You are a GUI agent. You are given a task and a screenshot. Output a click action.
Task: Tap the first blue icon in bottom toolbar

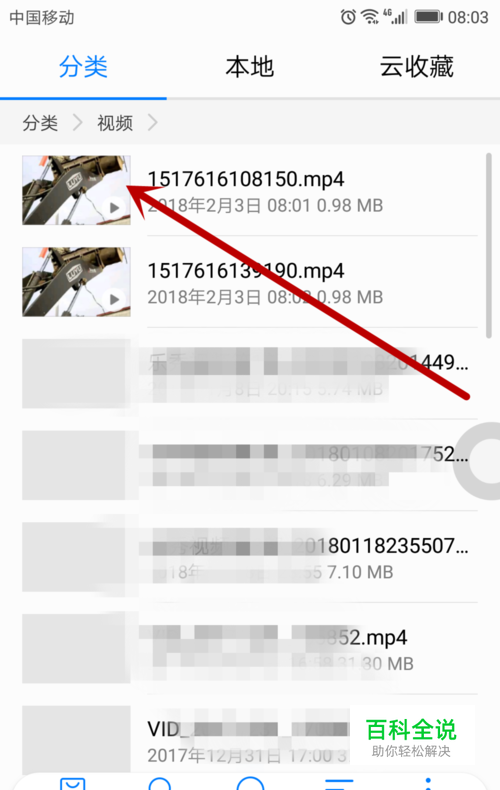click(73, 783)
